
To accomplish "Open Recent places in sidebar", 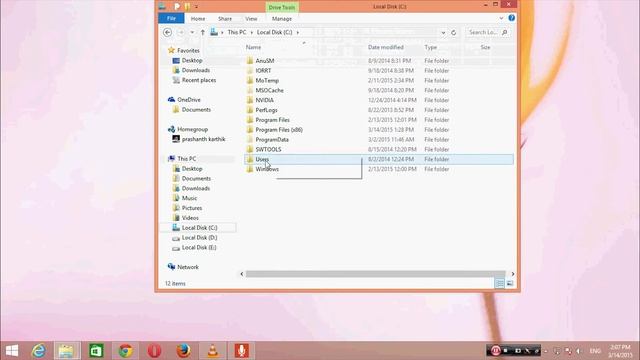I will [199, 80].
